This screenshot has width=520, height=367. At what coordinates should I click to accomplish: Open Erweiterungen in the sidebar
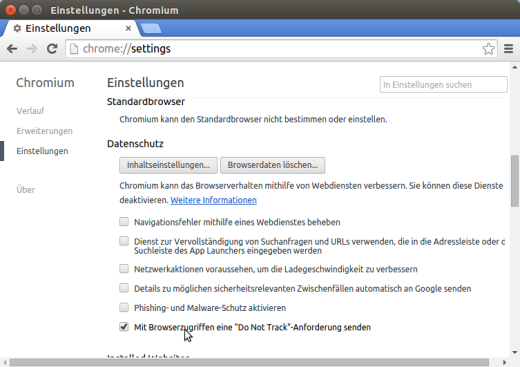tap(44, 131)
